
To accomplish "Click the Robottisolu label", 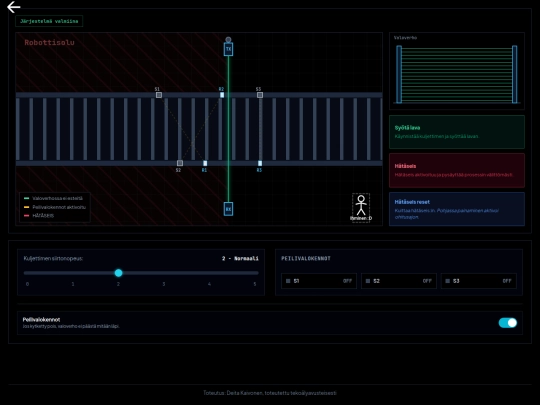I will [x=49, y=42].
